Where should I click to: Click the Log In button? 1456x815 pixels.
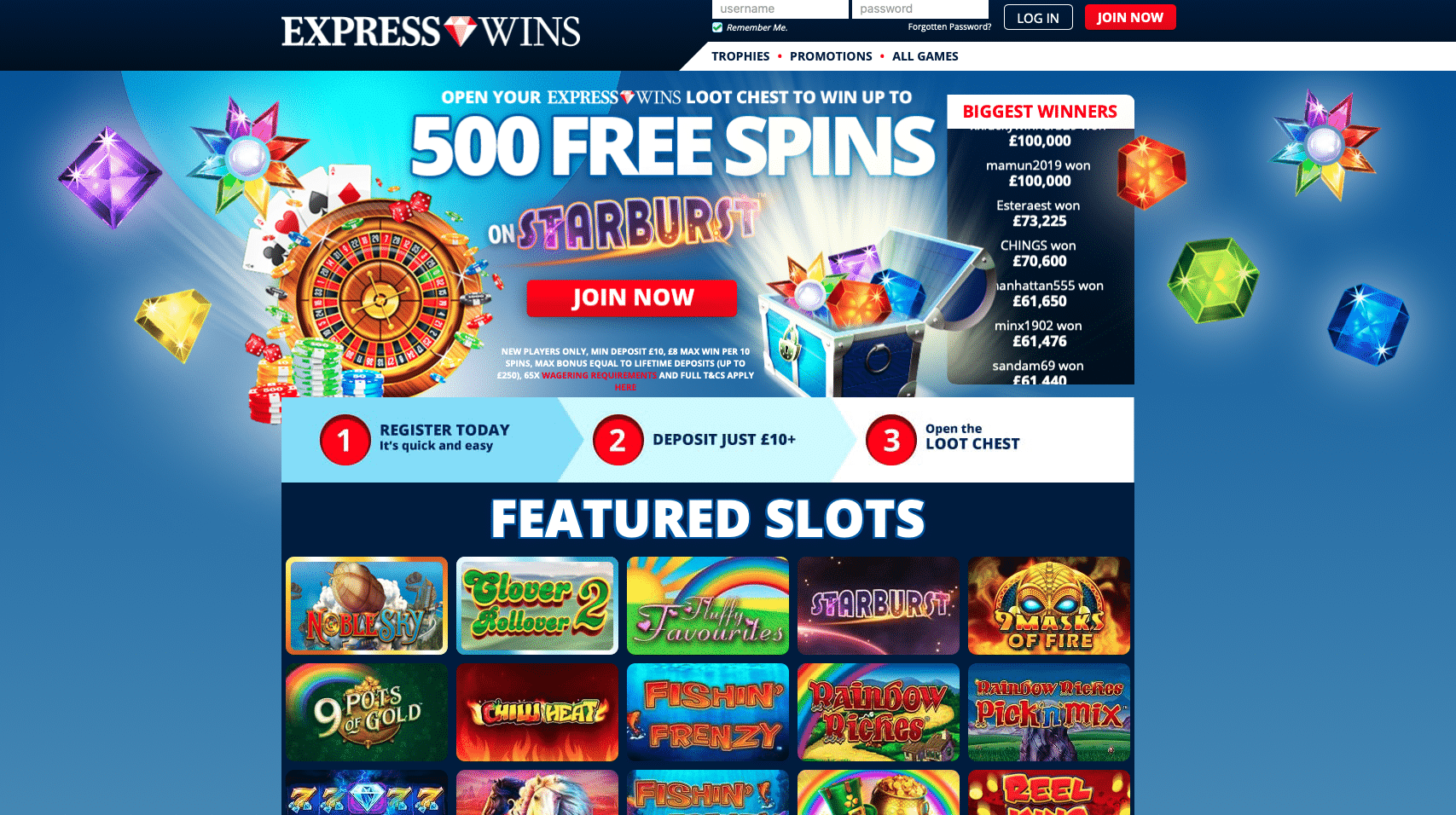tap(1038, 18)
